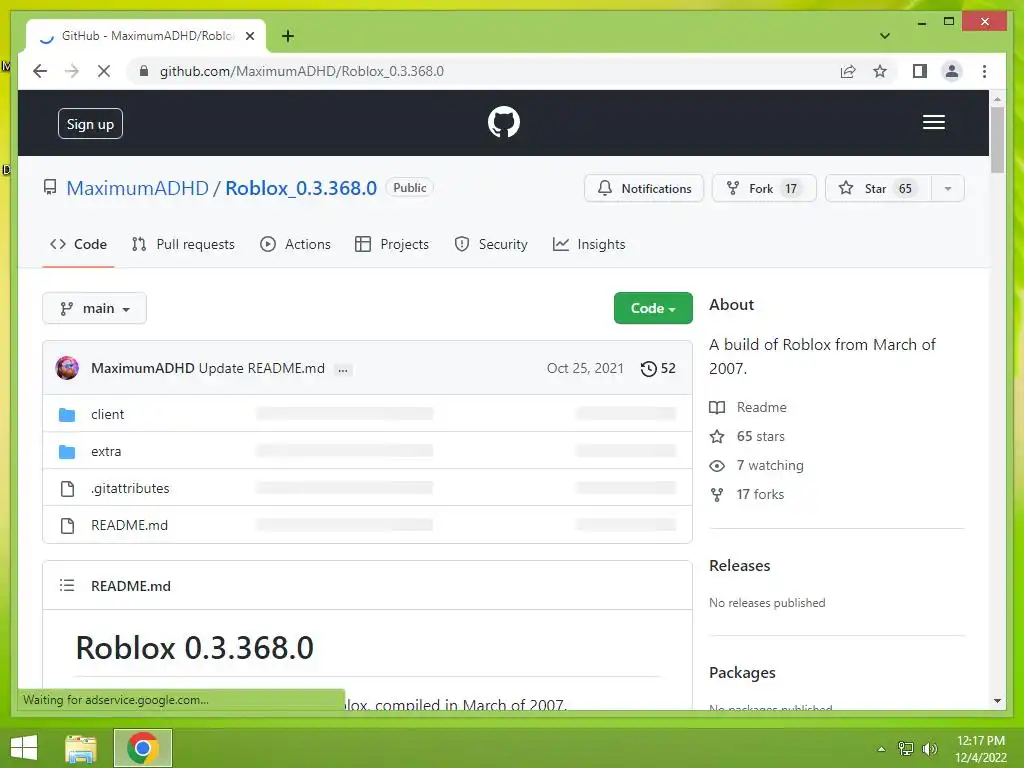
Task: Open the .gitattributes file name
Action: tap(130, 488)
